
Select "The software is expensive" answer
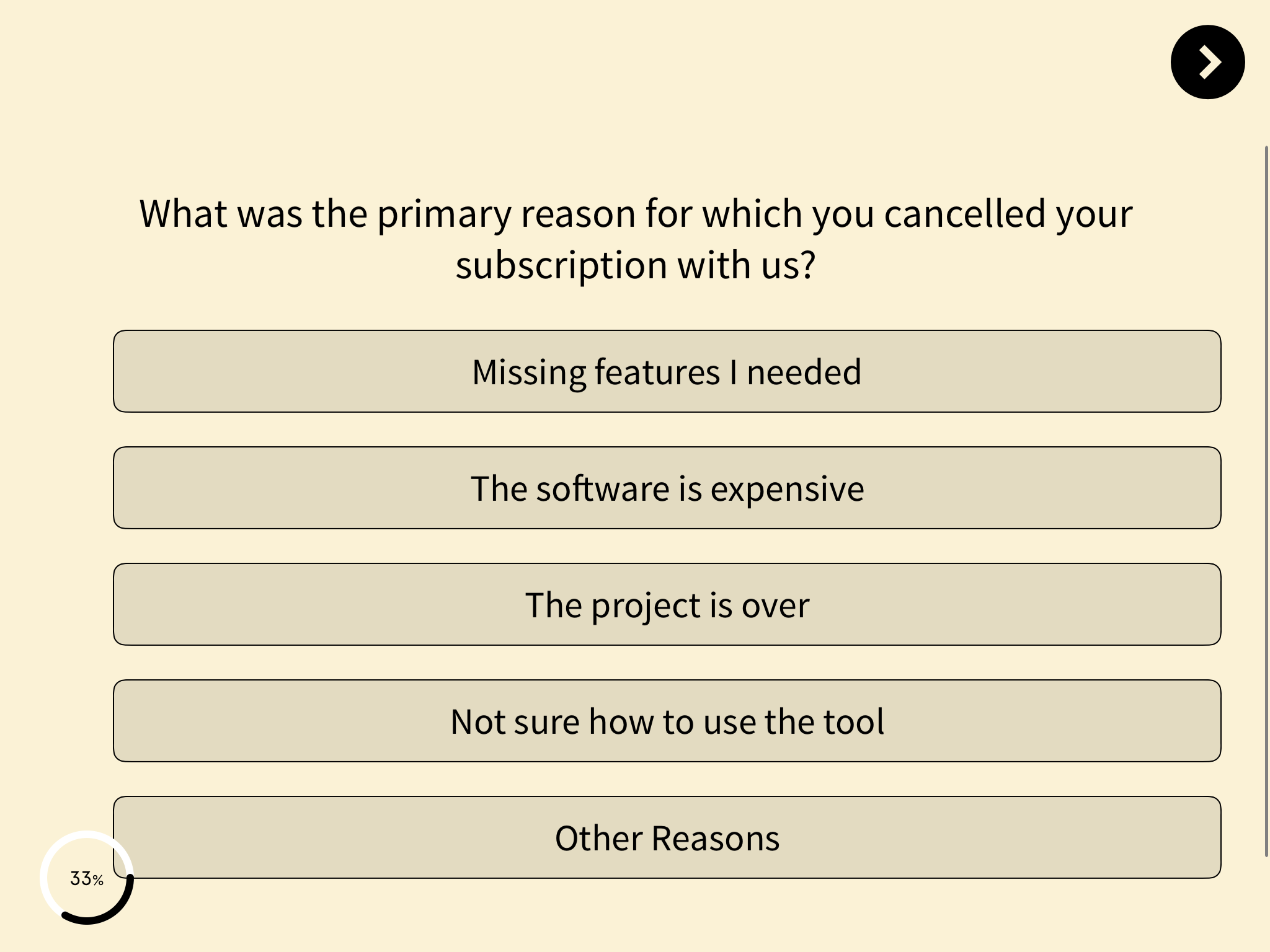coord(667,488)
